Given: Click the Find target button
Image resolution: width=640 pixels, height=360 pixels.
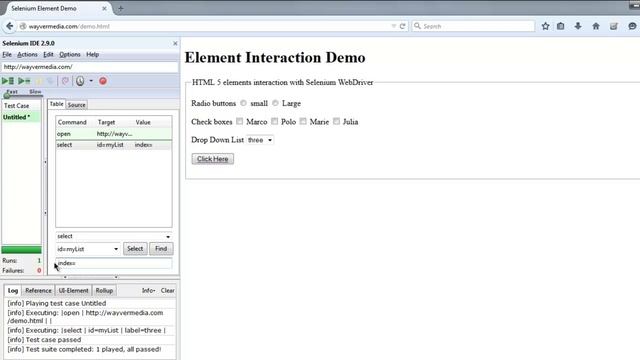Looking at the screenshot, I should pyautogui.click(x=161, y=249).
